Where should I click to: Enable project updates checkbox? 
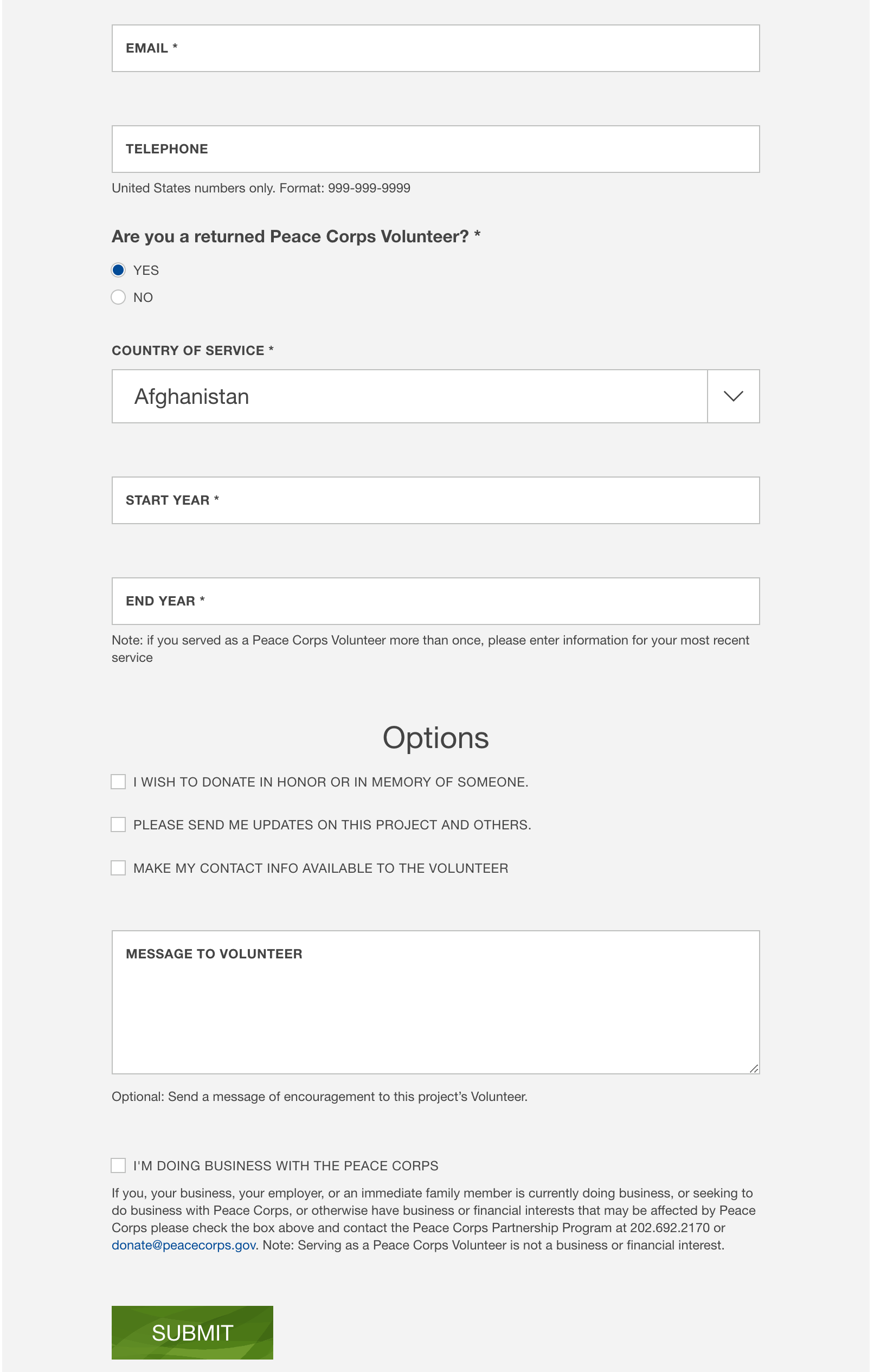pyautogui.click(x=118, y=825)
